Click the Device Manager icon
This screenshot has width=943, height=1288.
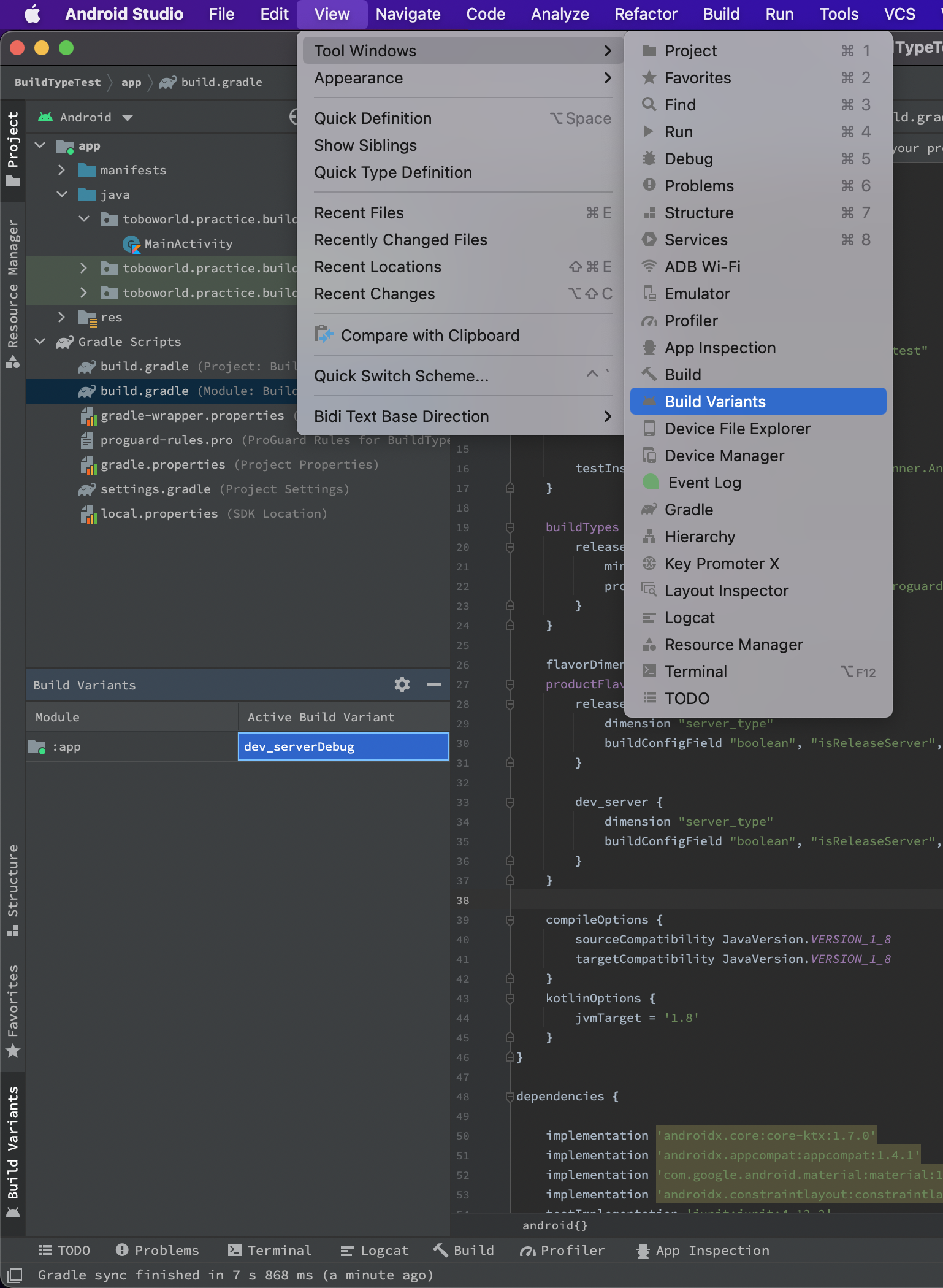649,456
